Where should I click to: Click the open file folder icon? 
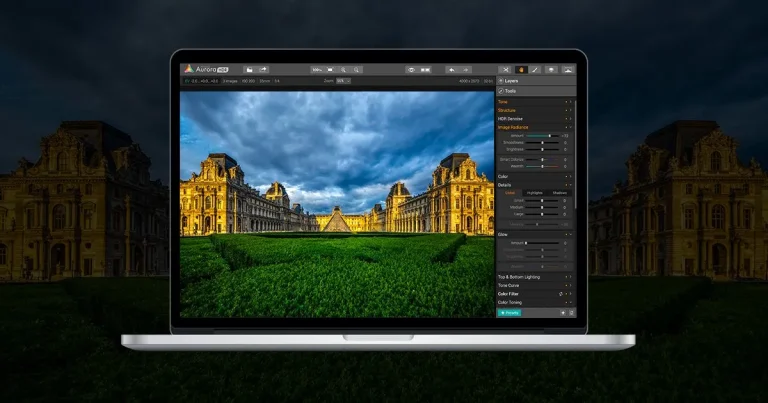pyautogui.click(x=249, y=69)
